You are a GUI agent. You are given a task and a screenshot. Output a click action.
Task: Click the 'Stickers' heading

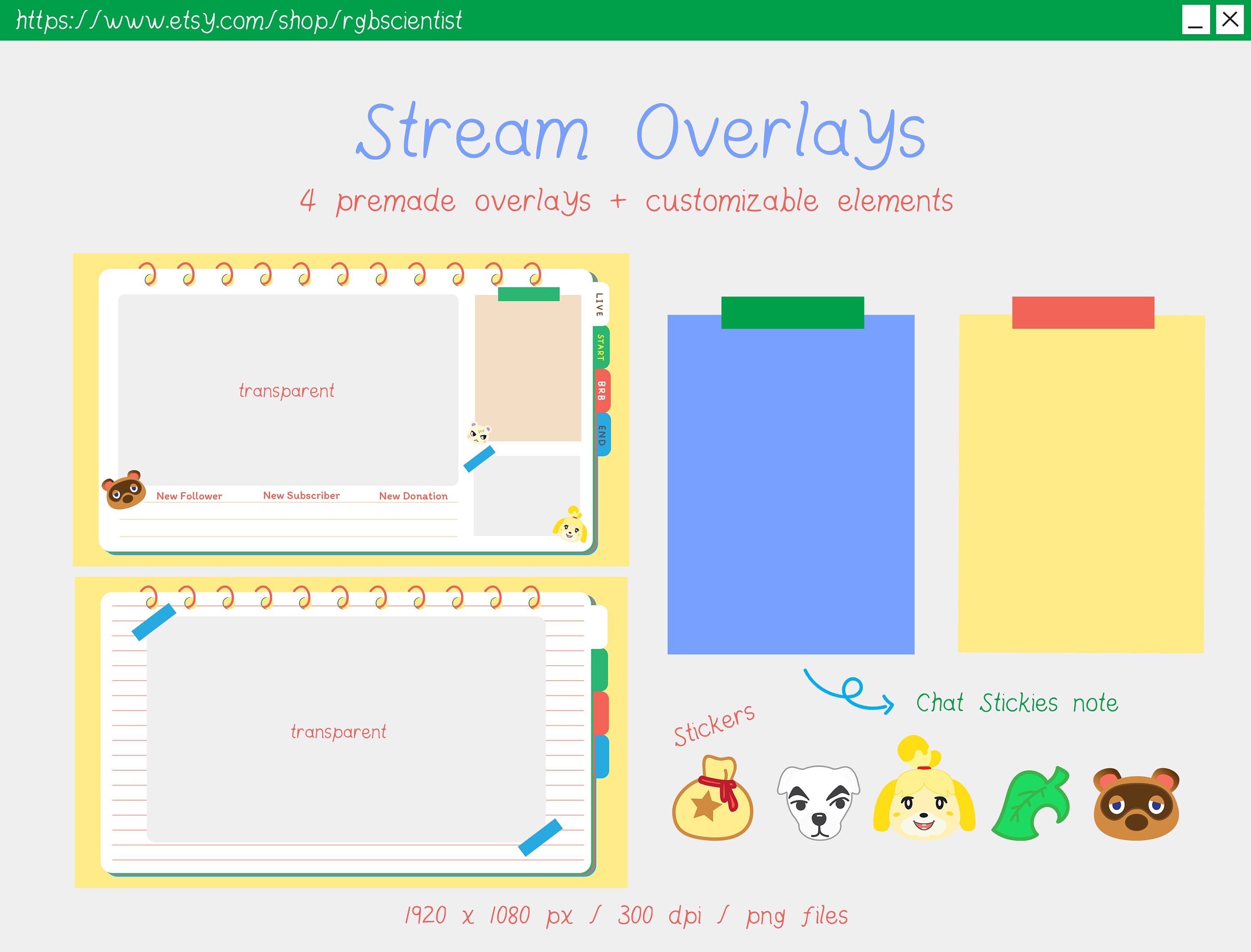tap(714, 725)
